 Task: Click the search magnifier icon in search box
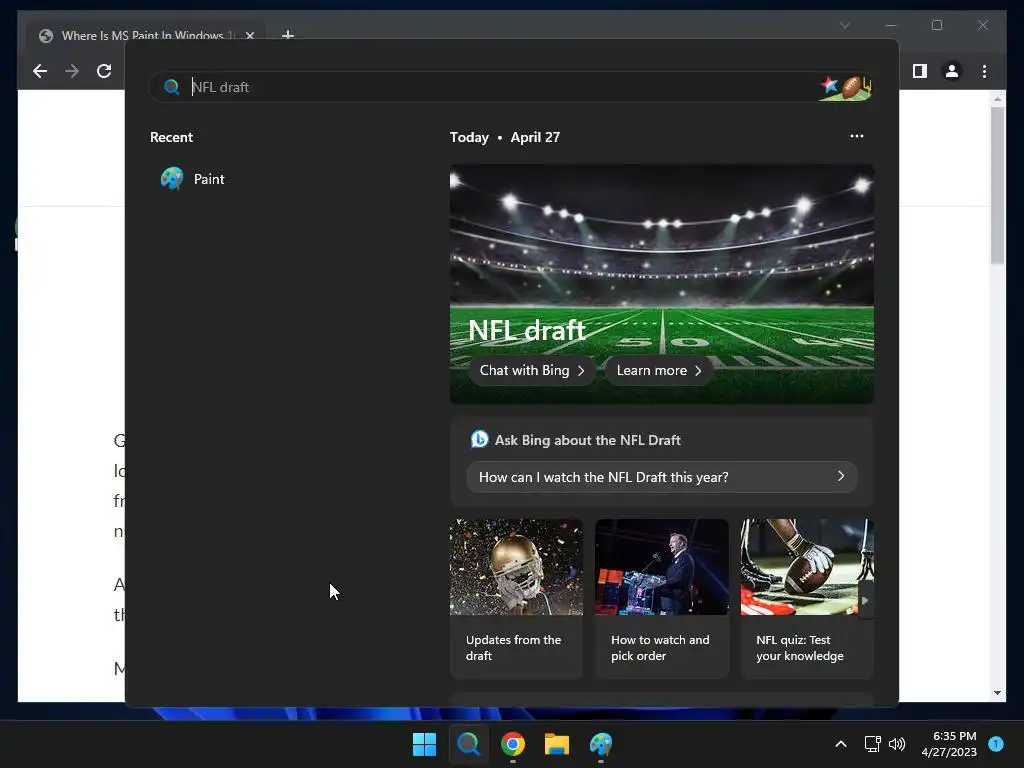pyautogui.click(x=171, y=87)
